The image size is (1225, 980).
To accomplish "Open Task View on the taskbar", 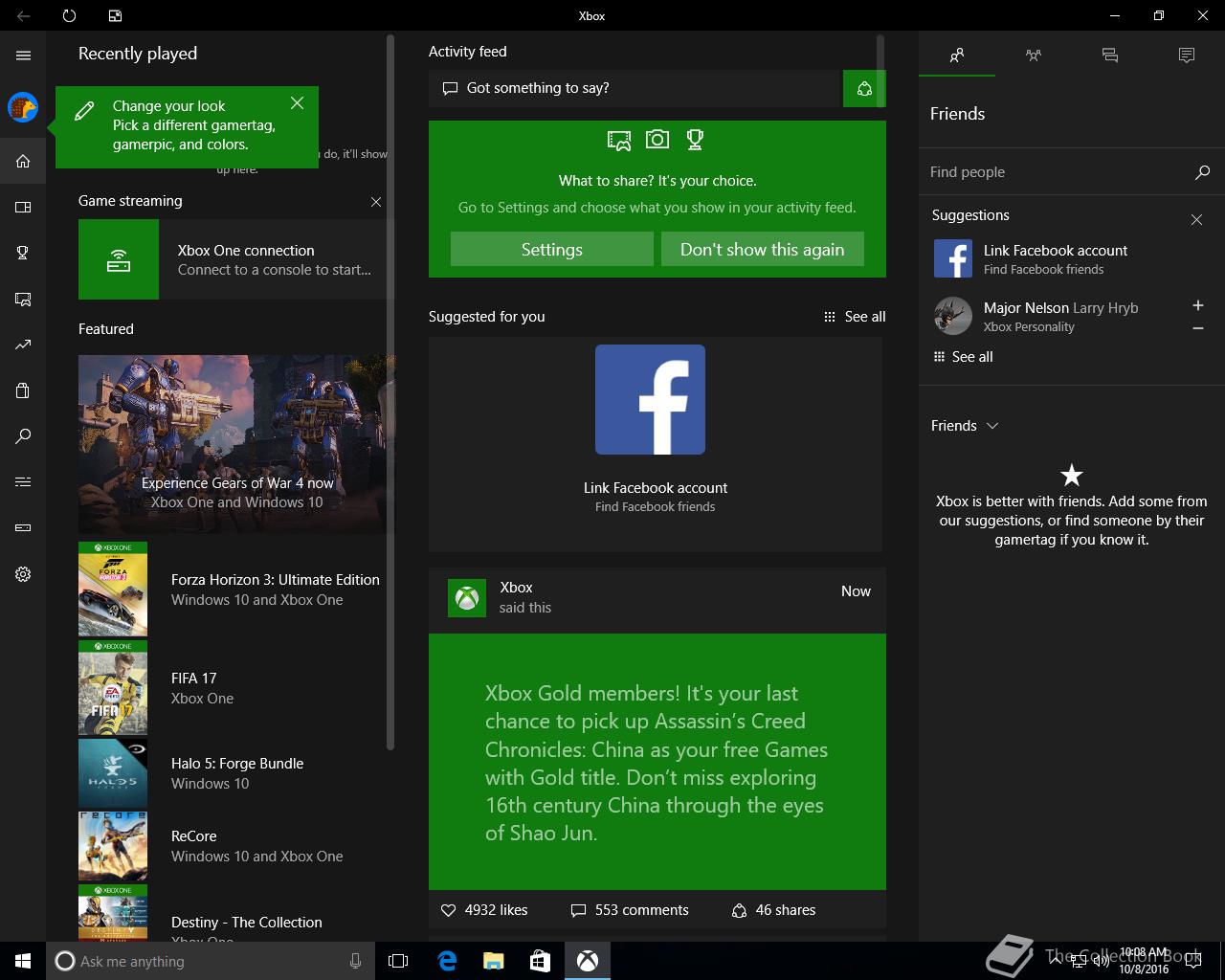I will click(398, 961).
